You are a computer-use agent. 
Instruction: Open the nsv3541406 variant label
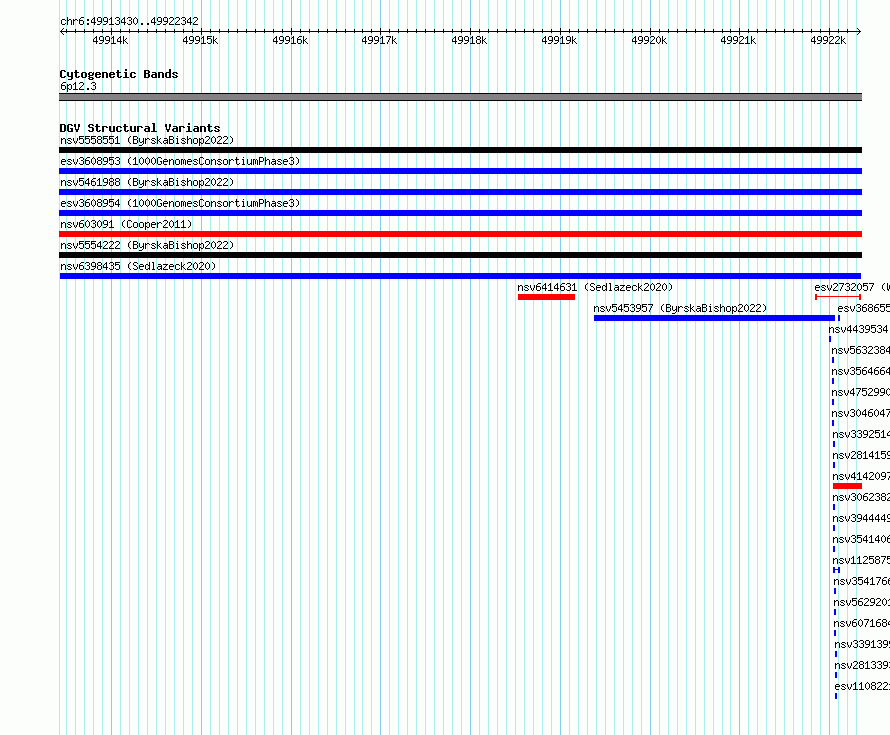(861, 539)
